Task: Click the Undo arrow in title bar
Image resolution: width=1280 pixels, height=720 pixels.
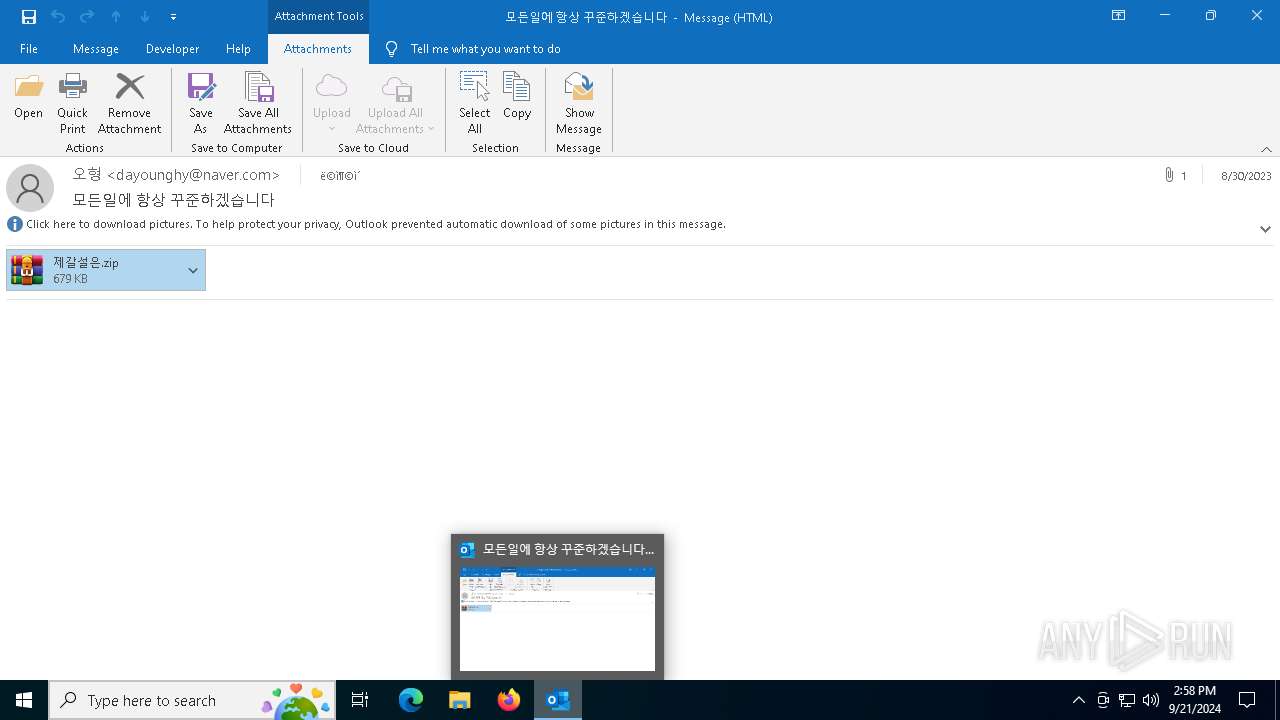Action: coord(58,16)
